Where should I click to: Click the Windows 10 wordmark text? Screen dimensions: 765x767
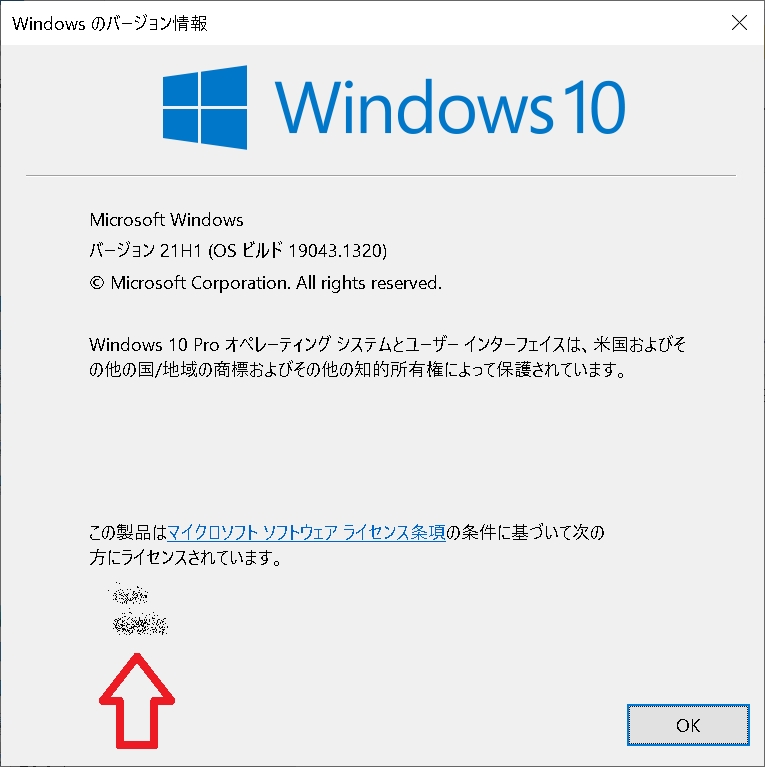pyautogui.click(x=450, y=107)
